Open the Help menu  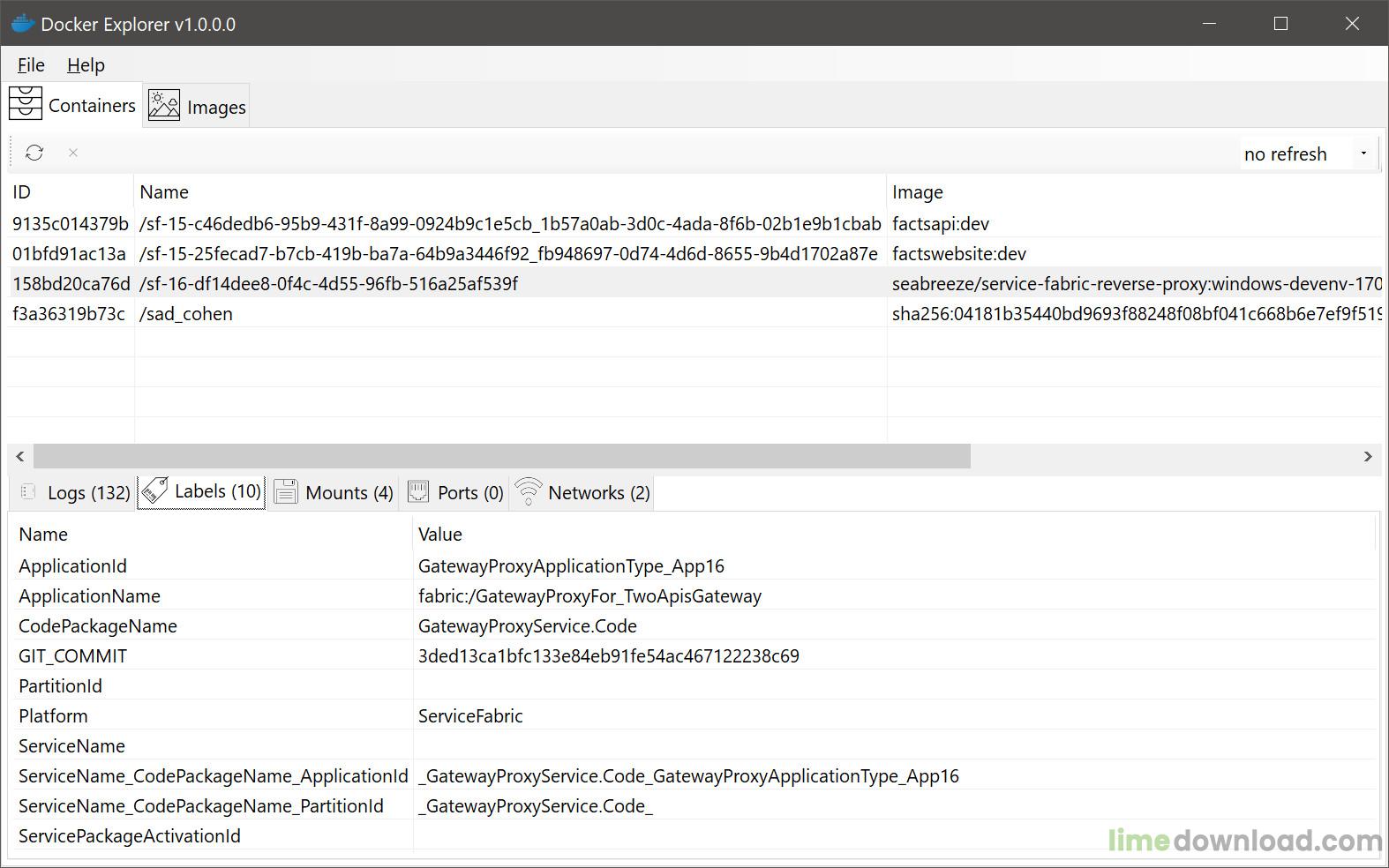click(x=86, y=64)
